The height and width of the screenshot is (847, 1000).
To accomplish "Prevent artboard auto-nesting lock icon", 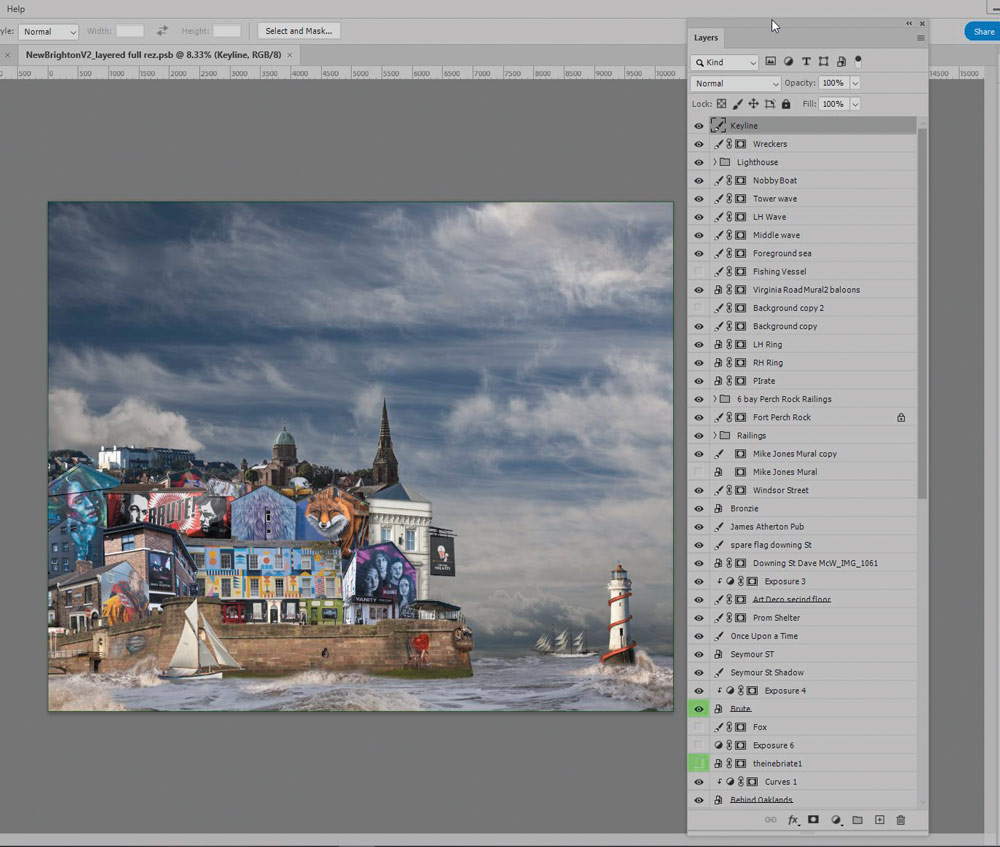I will coord(770,103).
